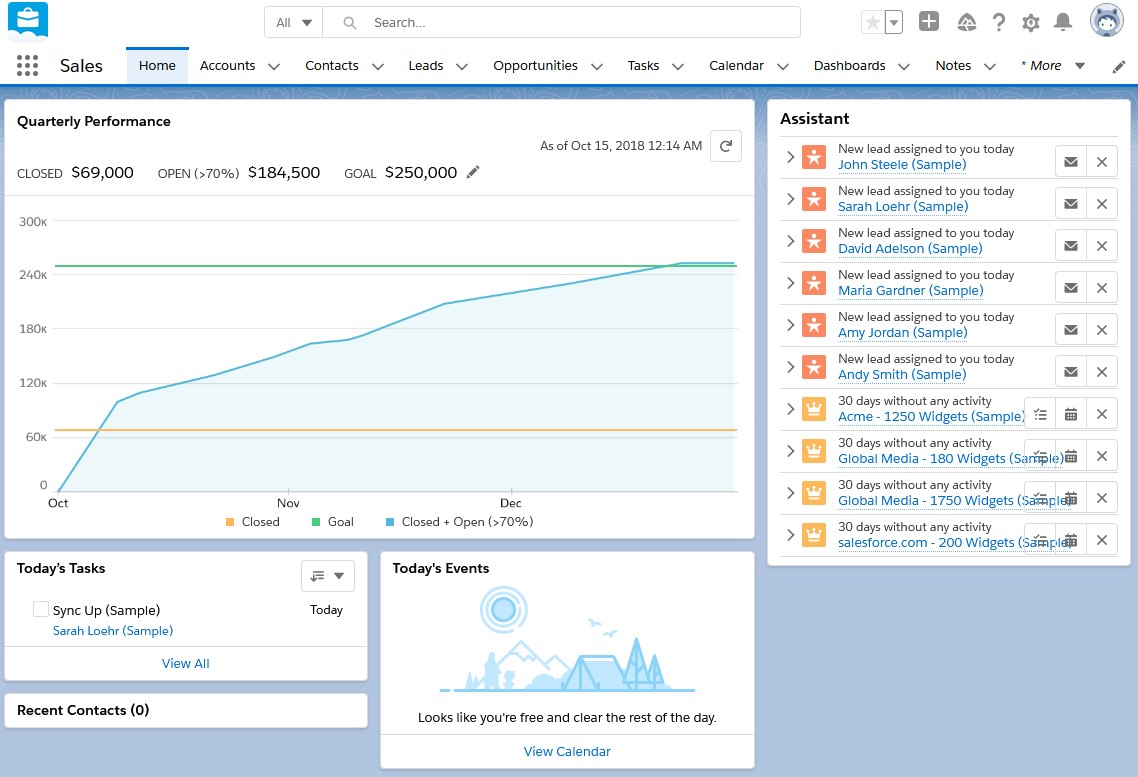
Task: Click the View Calendar link
Action: pyautogui.click(x=567, y=751)
